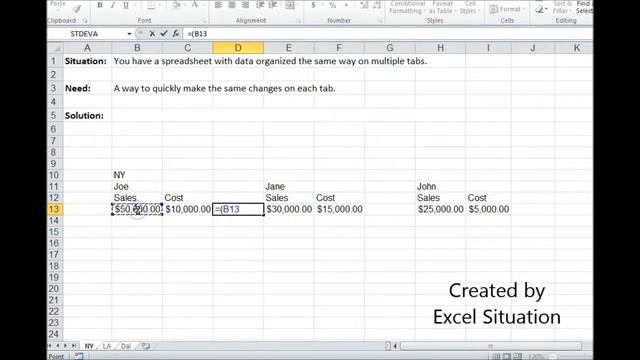Click the Insert Worksheet tab icon
The image size is (640, 360).
click(x=146, y=346)
